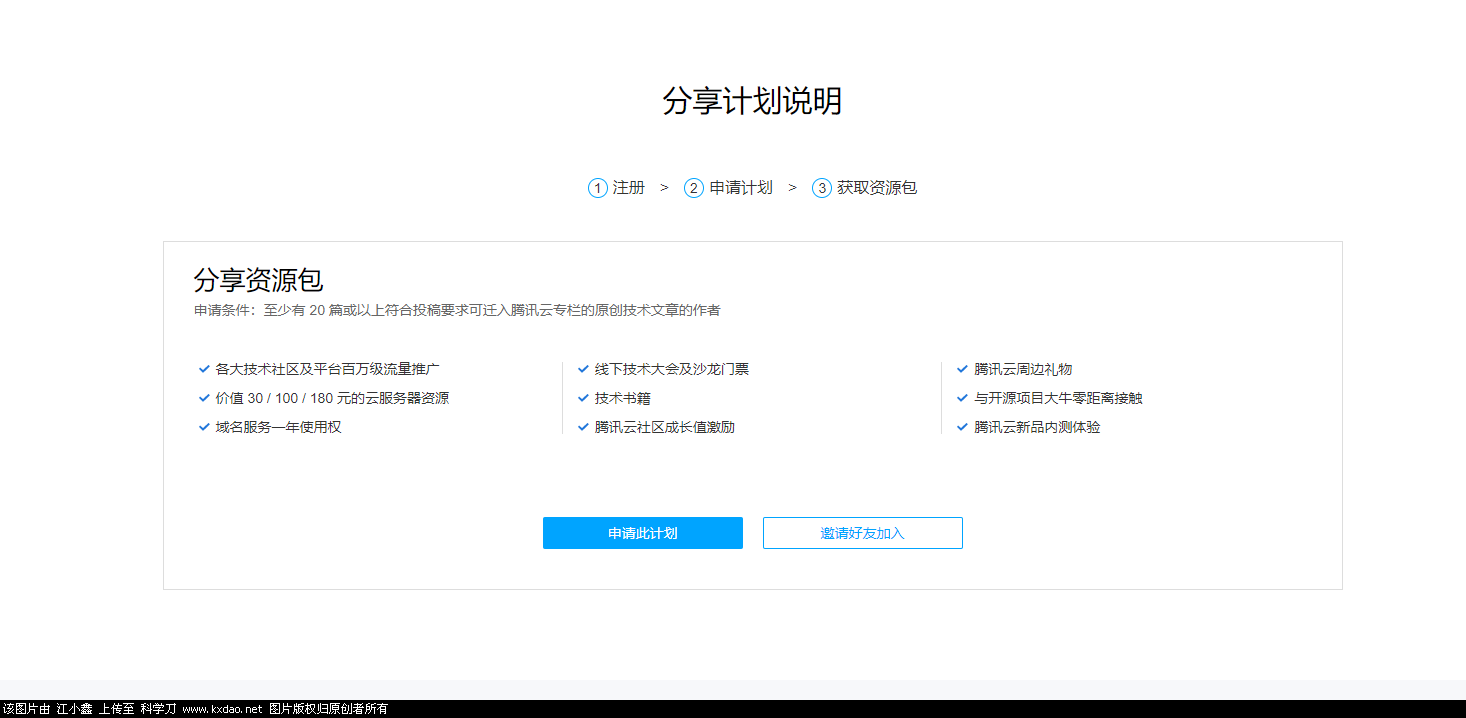Click checkmark beside 腾讯云周边礼物
This screenshot has height=718, width=1466.
tap(962, 369)
